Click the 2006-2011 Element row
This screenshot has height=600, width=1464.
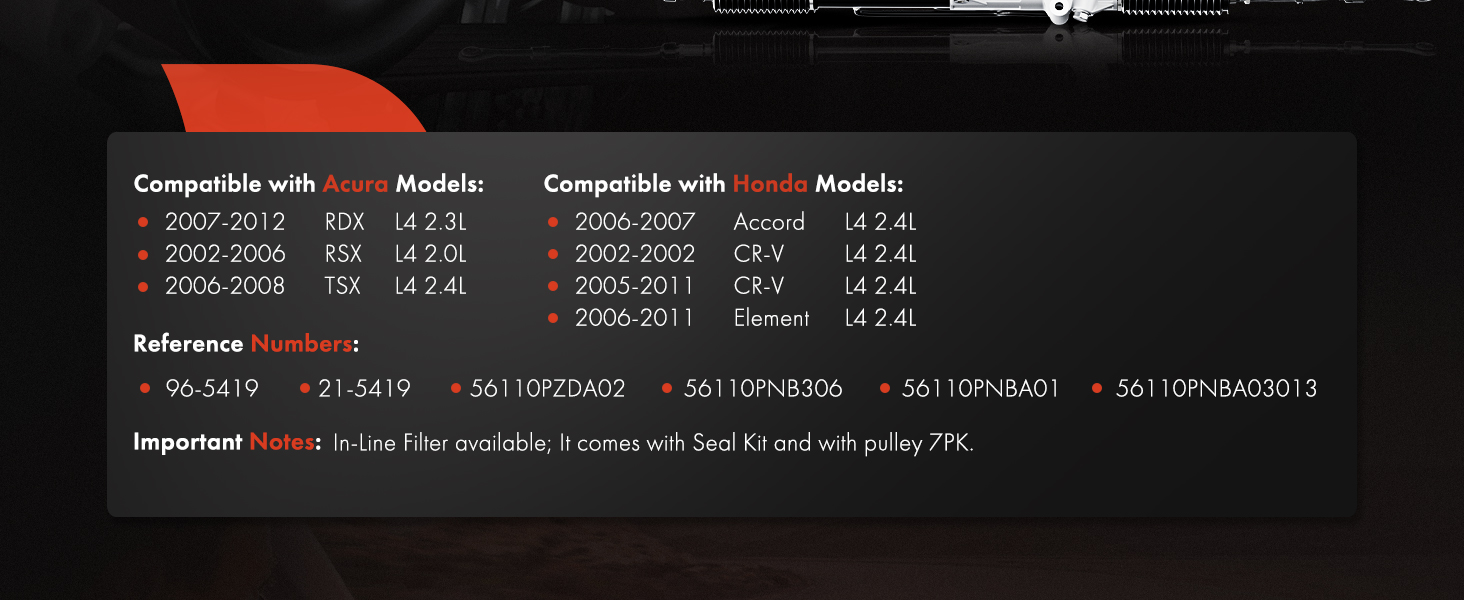(731, 318)
